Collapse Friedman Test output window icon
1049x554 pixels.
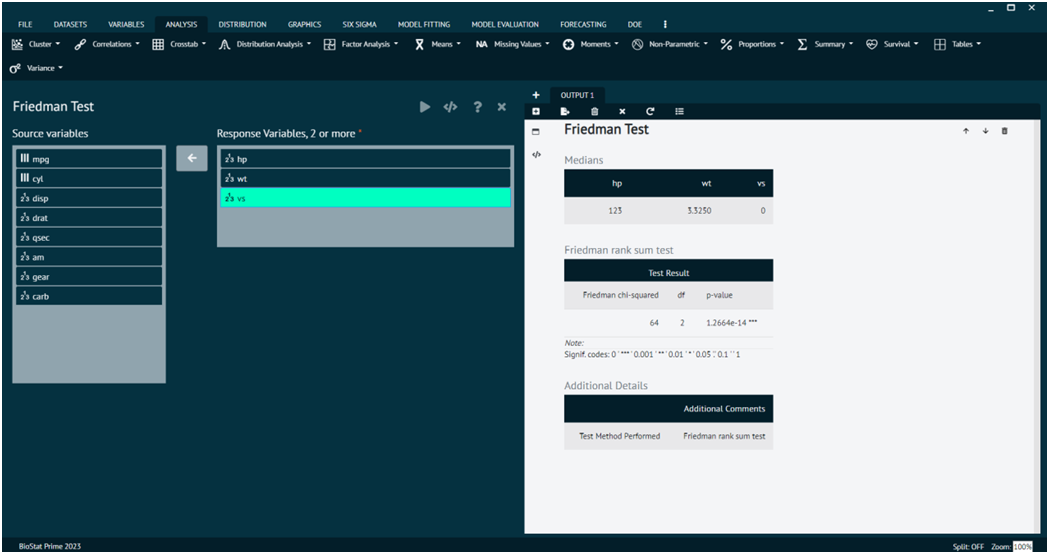535,132
